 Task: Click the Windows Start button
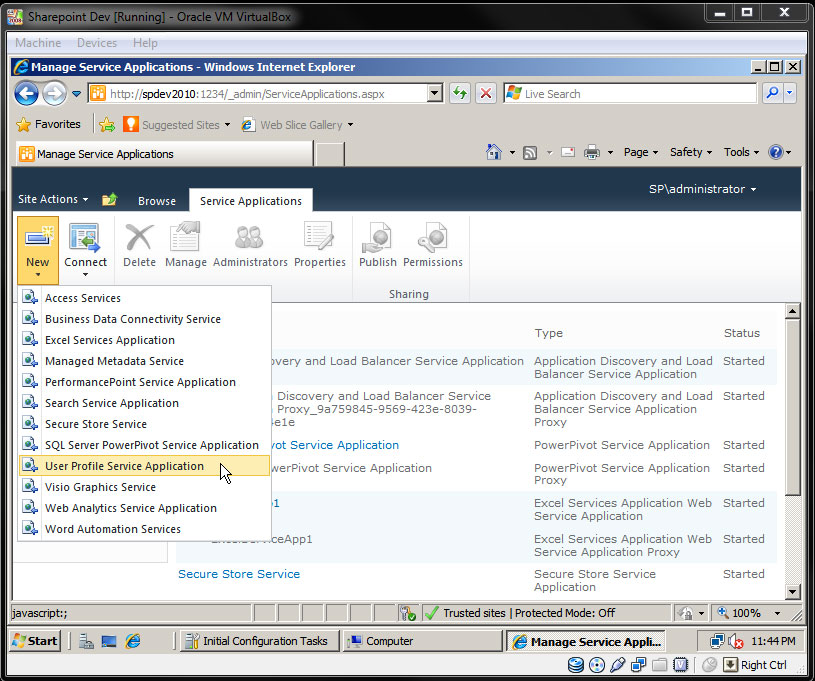[35, 641]
